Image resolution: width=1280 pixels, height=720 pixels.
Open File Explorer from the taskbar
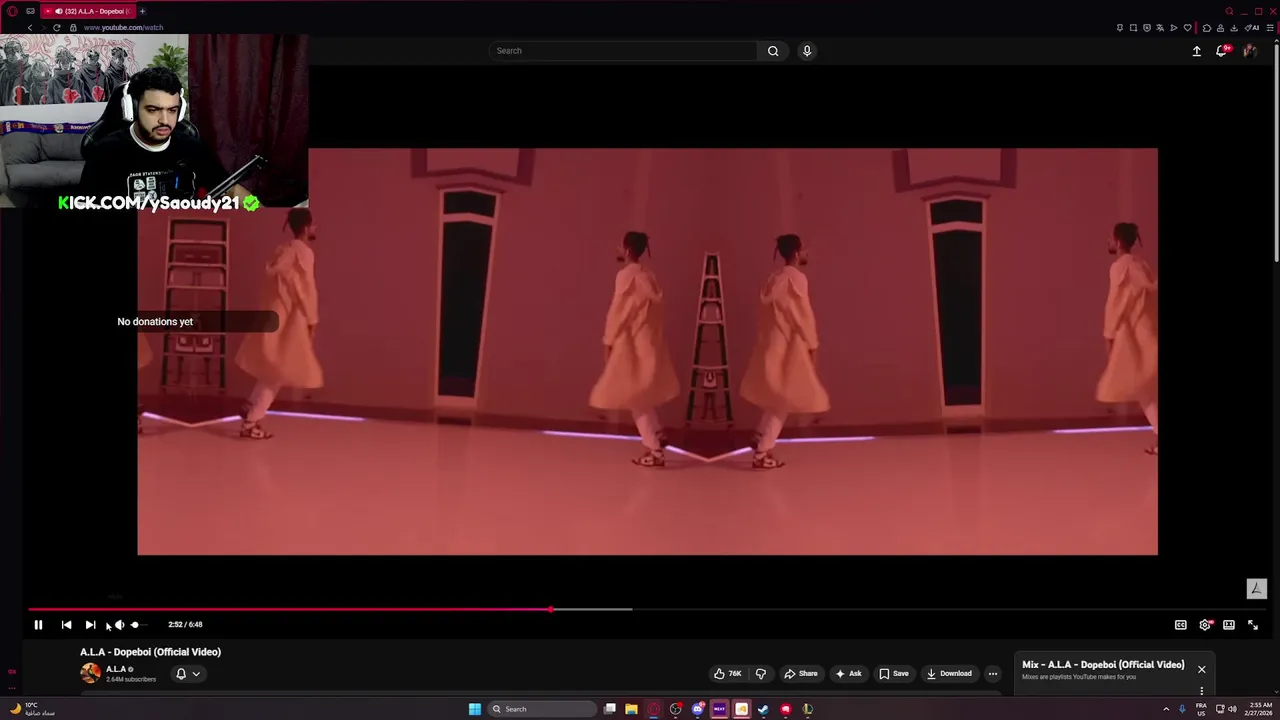tap(632, 709)
